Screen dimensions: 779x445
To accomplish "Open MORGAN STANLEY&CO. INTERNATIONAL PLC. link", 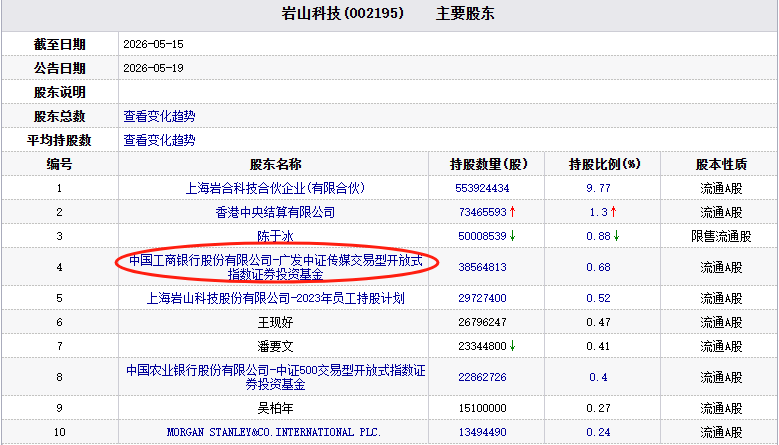I will click(x=274, y=432).
